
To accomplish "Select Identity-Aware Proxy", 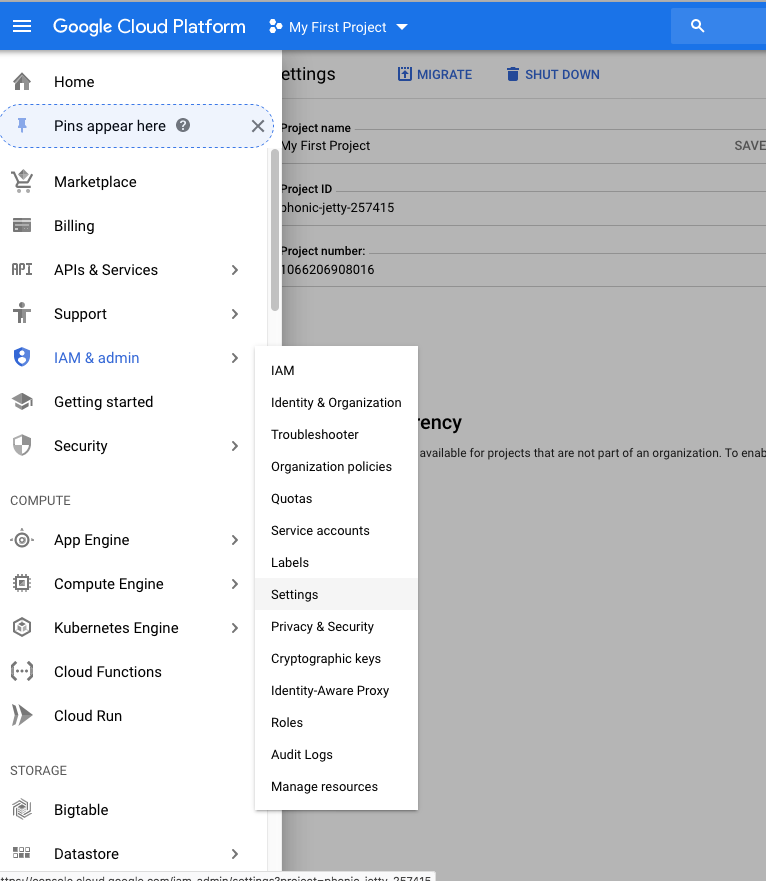I will [x=336, y=691].
